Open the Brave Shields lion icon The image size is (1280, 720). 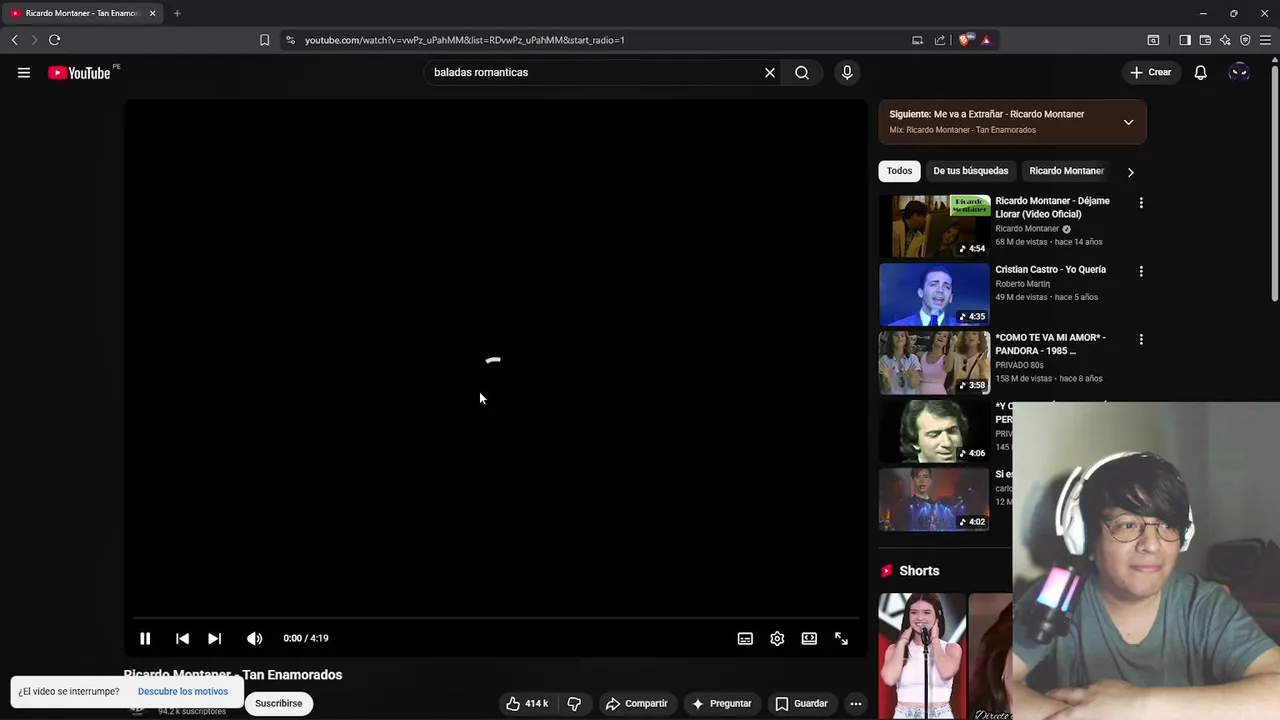[x=964, y=40]
